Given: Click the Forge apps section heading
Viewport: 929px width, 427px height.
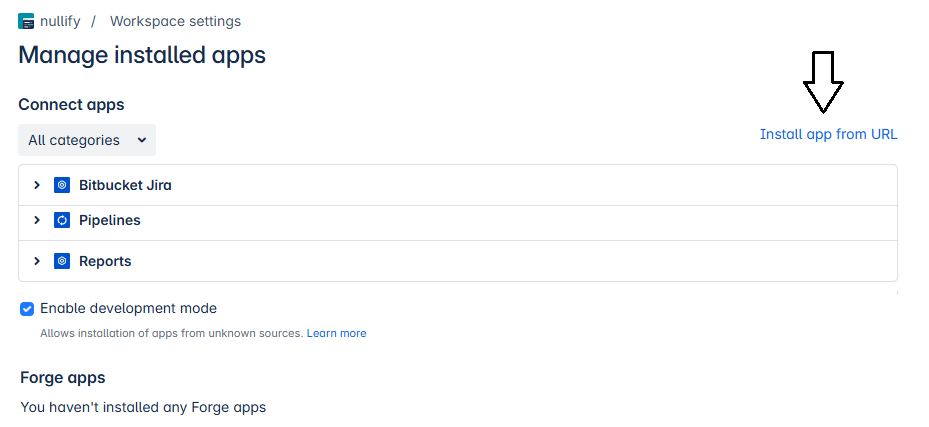Looking at the screenshot, I should (63, 377).
